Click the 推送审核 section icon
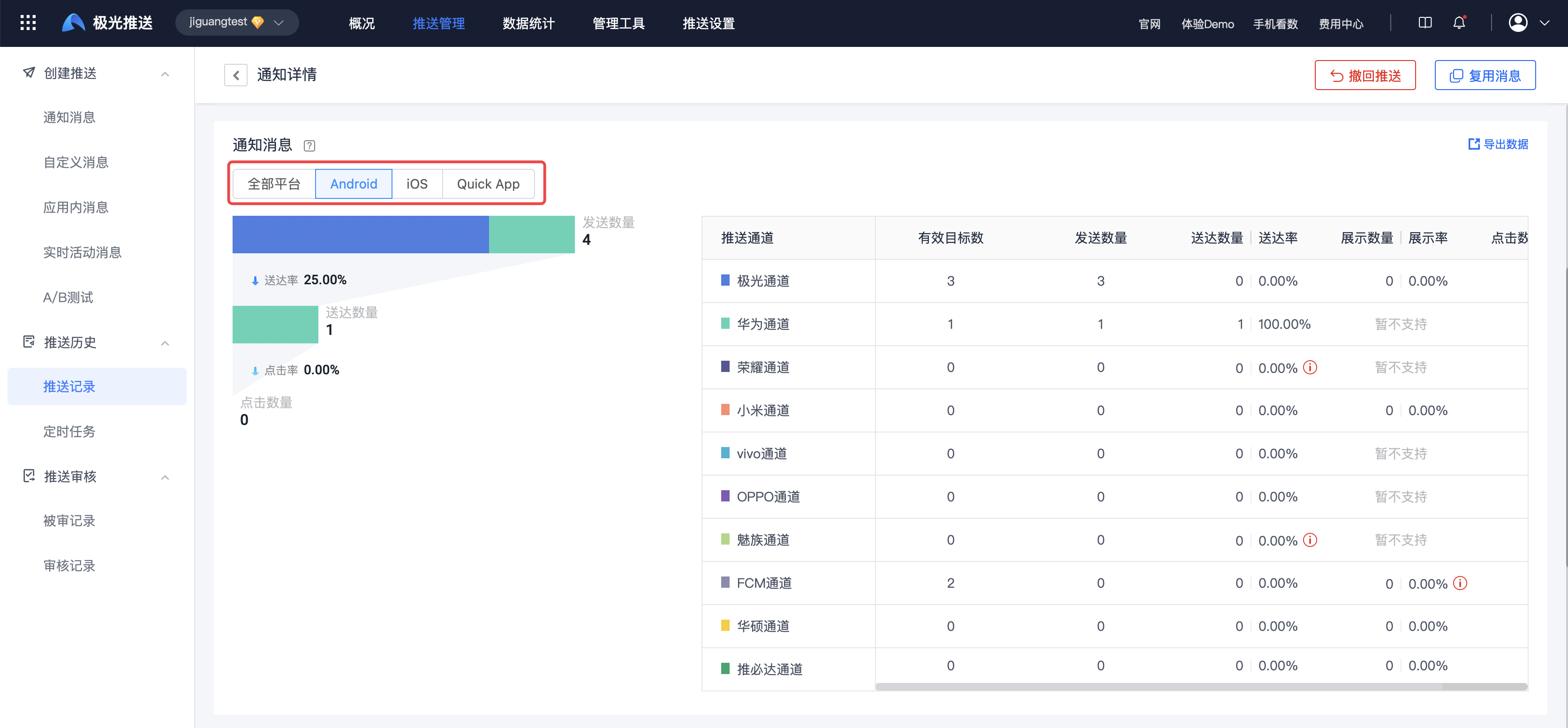Screen dimensions: 1568x728 point(29,475)
